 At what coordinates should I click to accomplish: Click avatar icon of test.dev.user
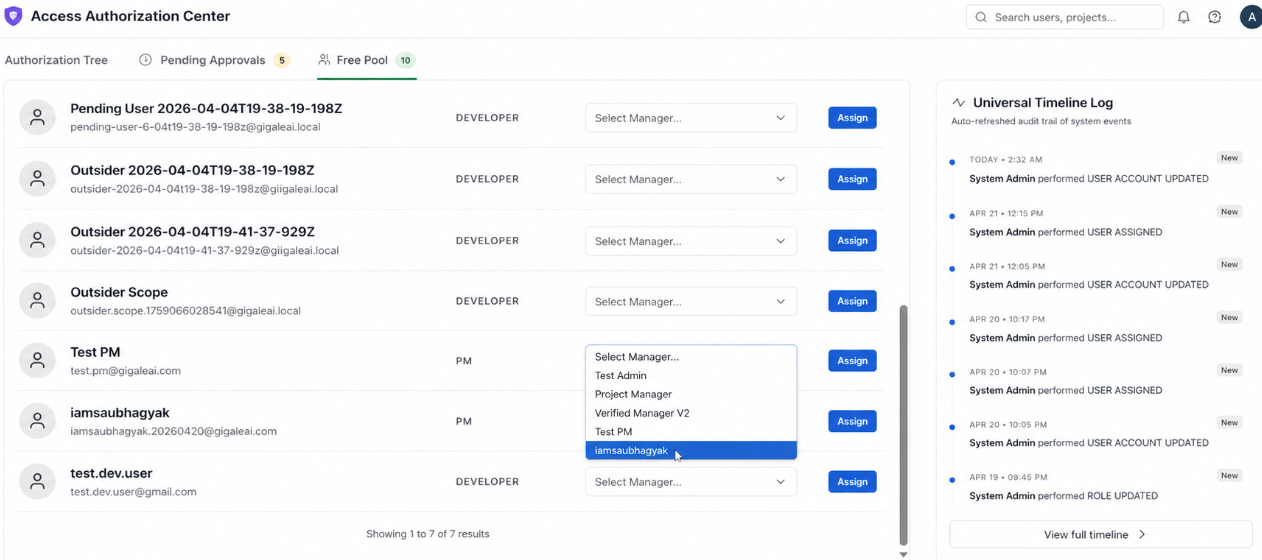click(37, 482)
